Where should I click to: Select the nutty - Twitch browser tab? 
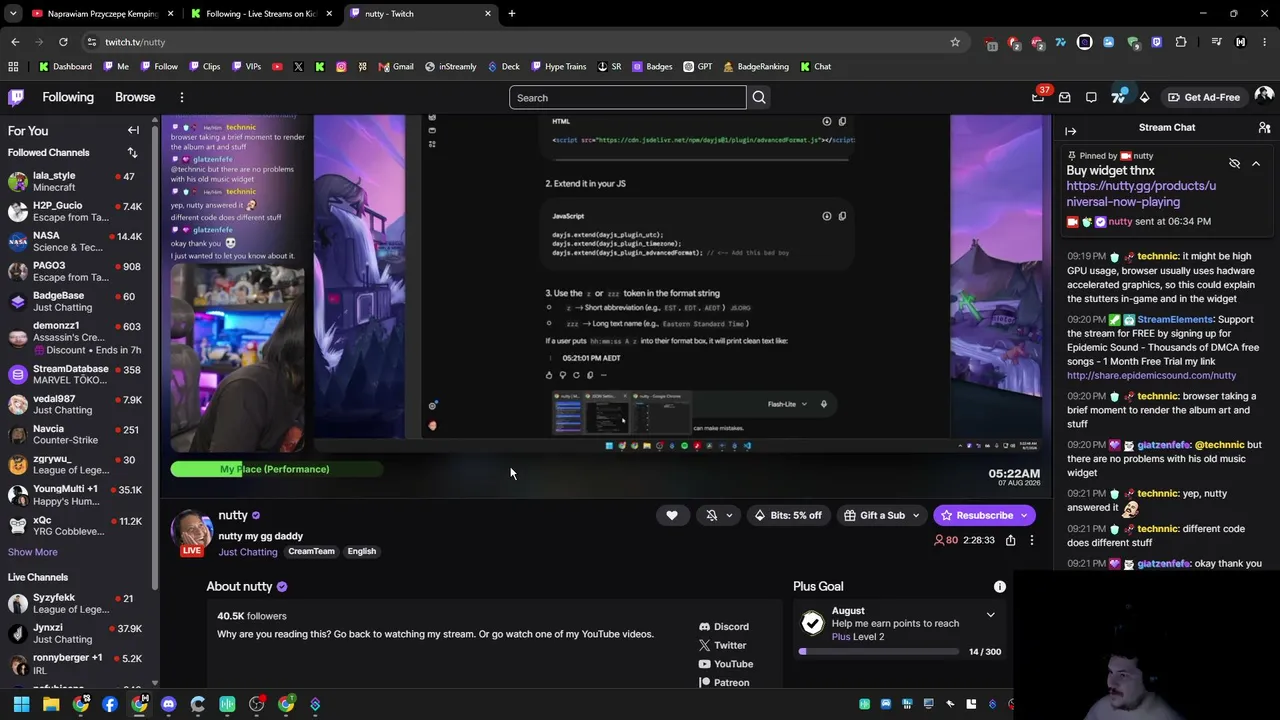[420, 14]
